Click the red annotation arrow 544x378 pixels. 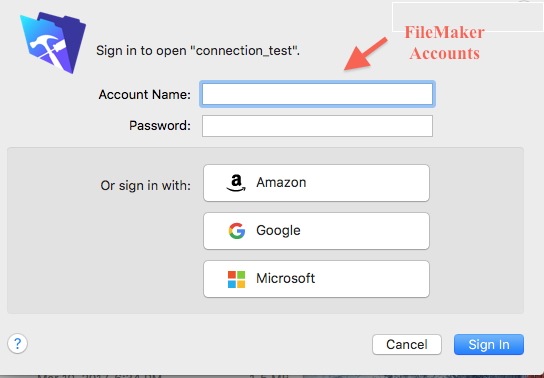pyautogui.click(x=366, y=53)
